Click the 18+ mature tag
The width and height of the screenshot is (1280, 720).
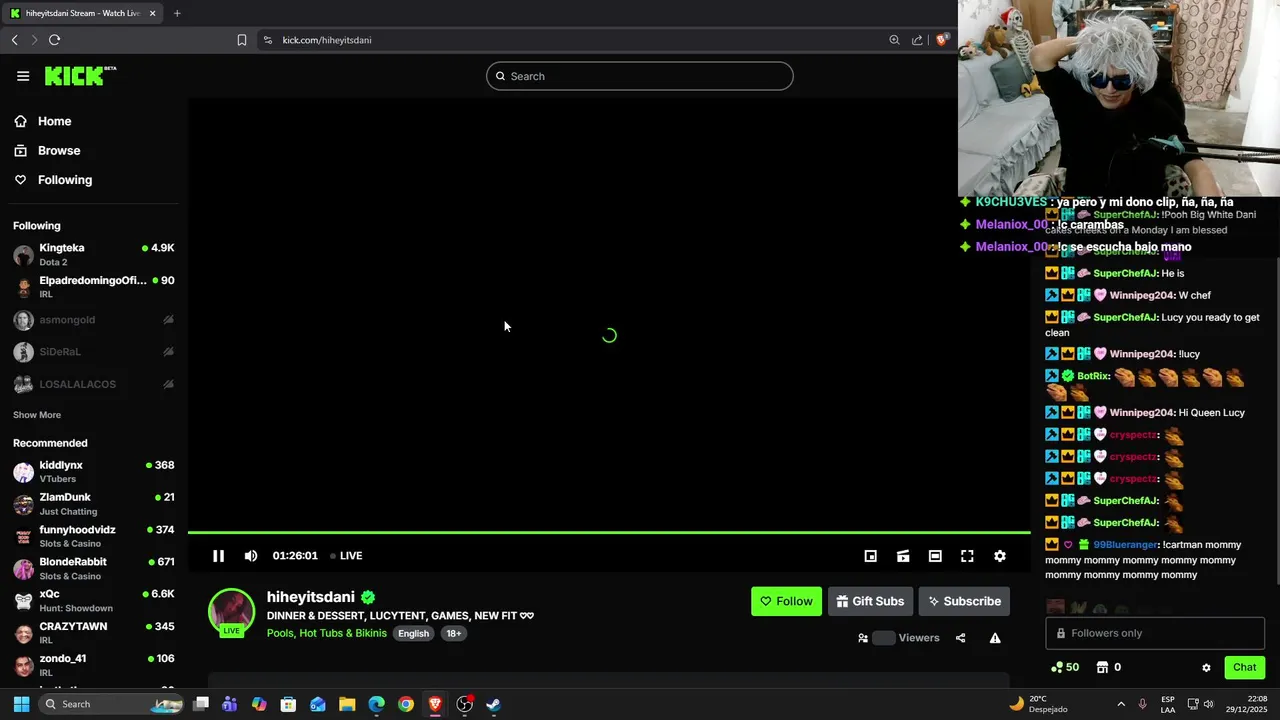click(x=454, y=633)
